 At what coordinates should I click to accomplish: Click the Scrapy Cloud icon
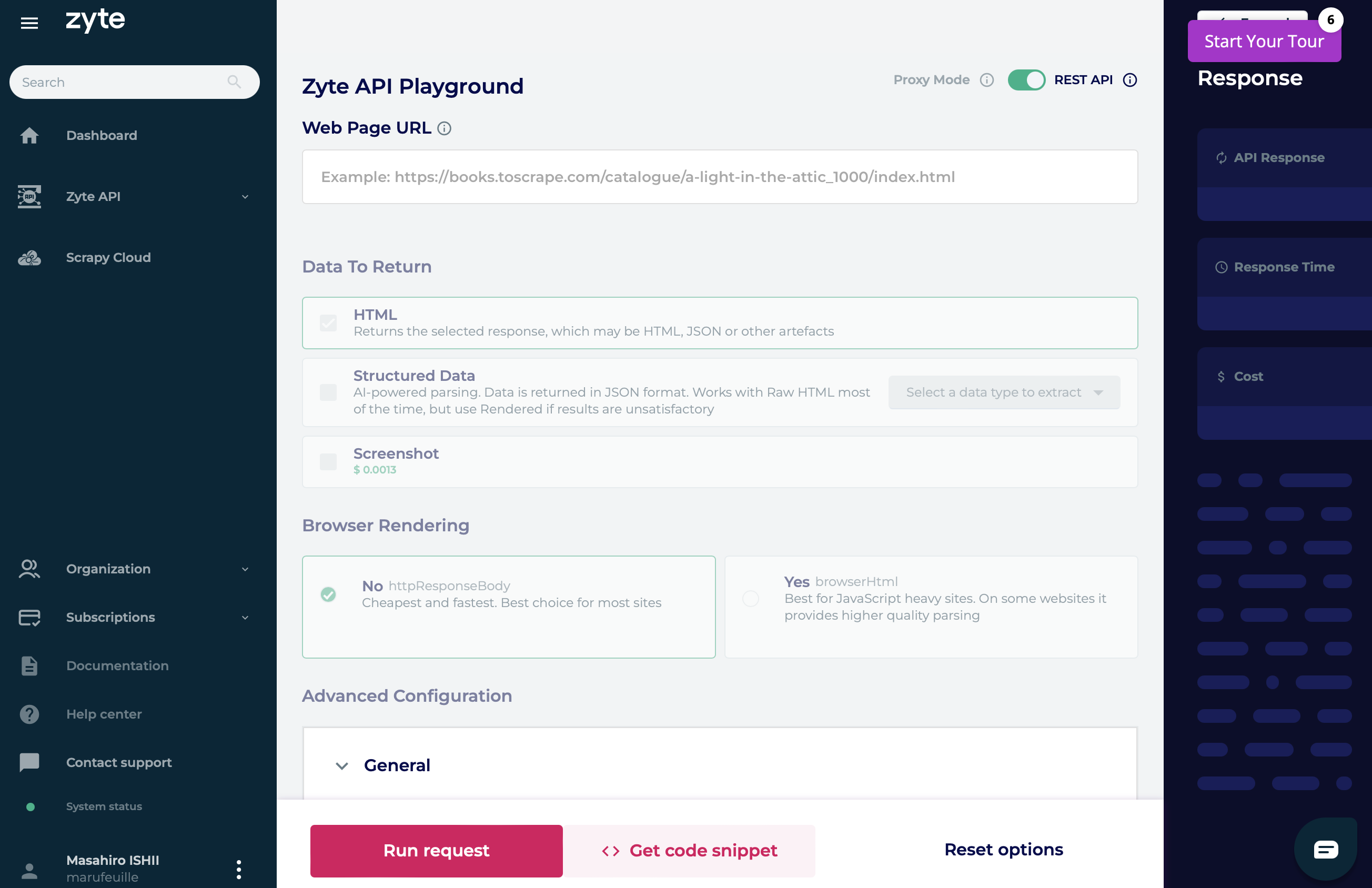29,258
